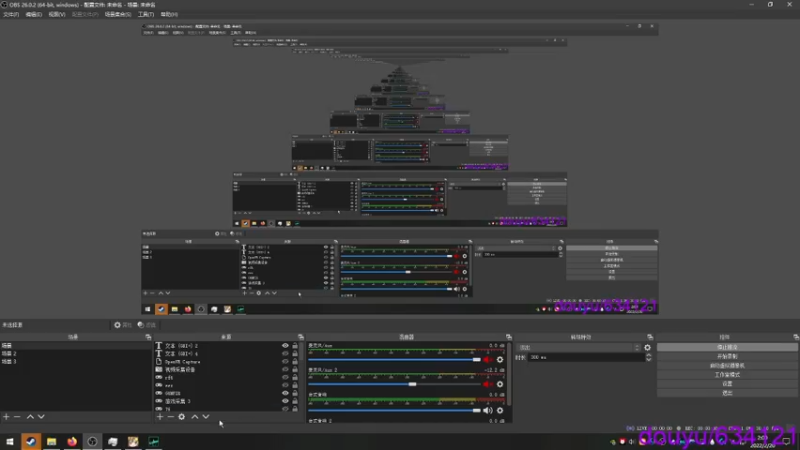Screen dimensions: 800x450
Task: Open the 场景集合(S) menu
Action: pos(118,14)
